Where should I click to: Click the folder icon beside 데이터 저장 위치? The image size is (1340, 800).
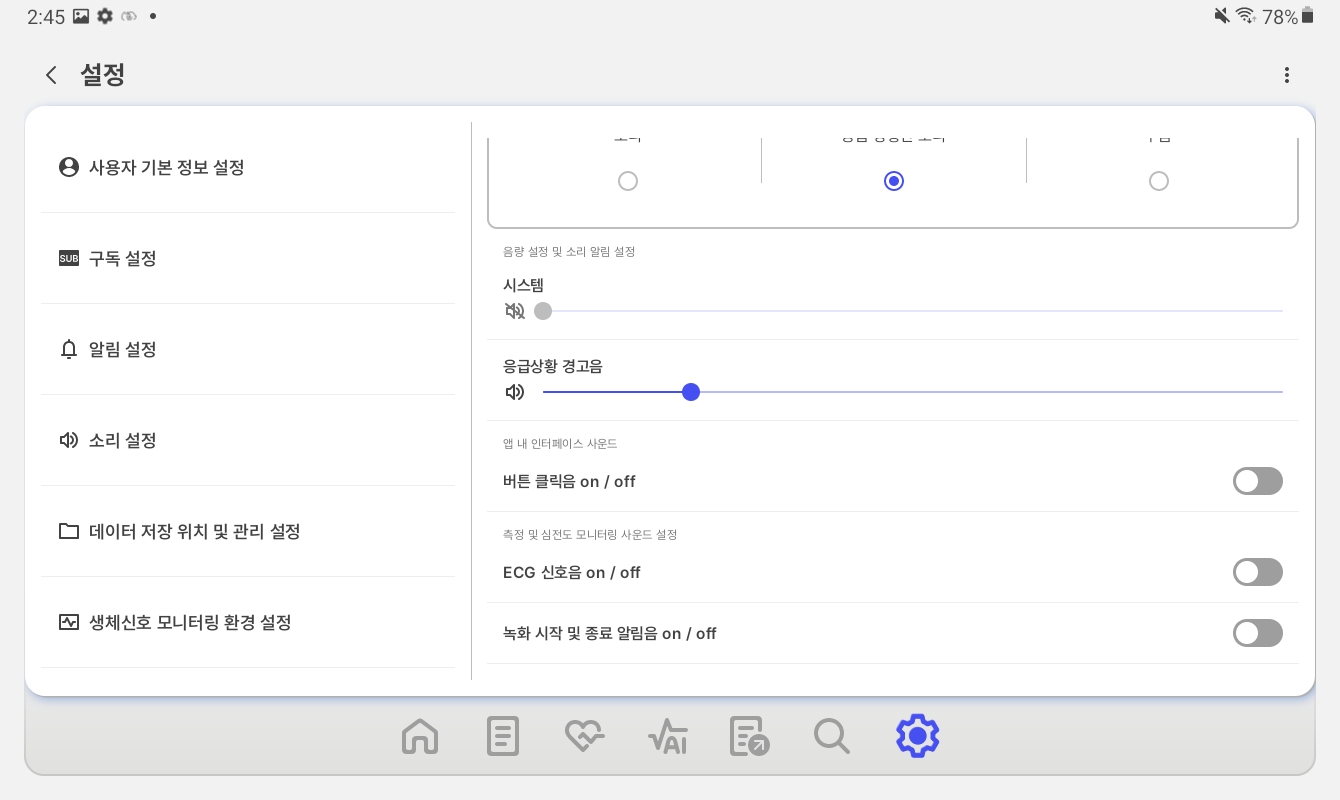69,531
